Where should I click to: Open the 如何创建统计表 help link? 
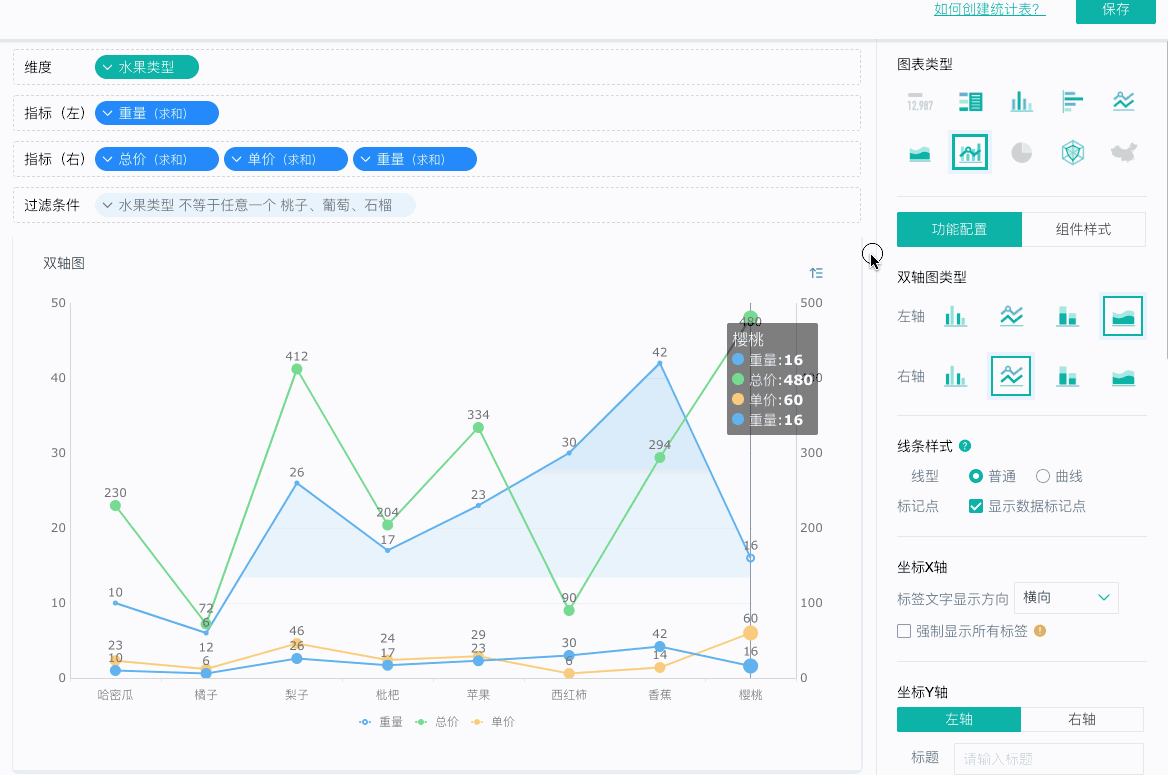(x=989, y=9)
